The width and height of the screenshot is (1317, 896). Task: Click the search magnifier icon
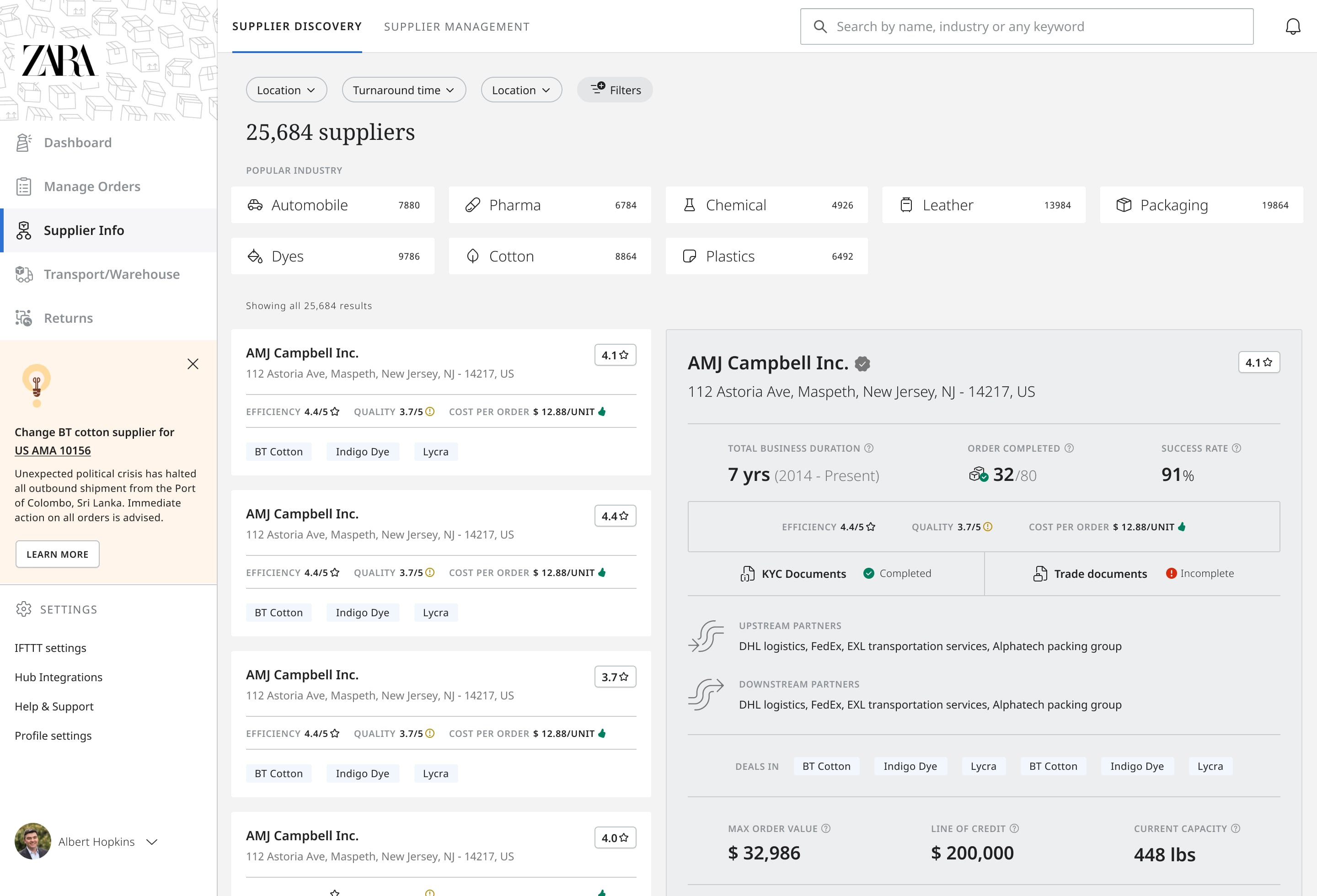(820, 27)
